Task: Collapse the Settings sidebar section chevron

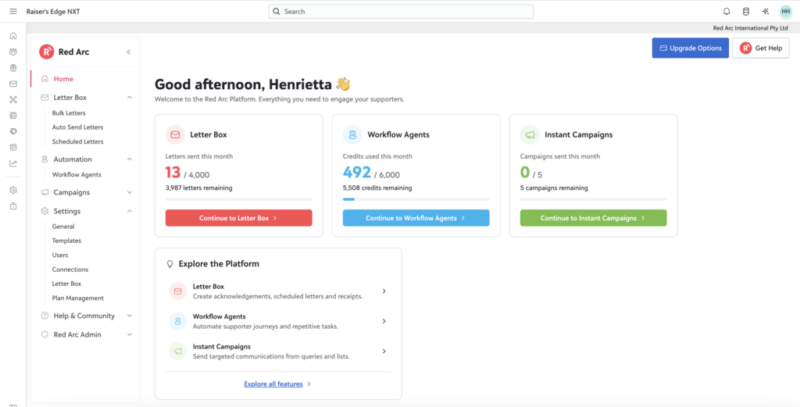Action: (130, 211)
